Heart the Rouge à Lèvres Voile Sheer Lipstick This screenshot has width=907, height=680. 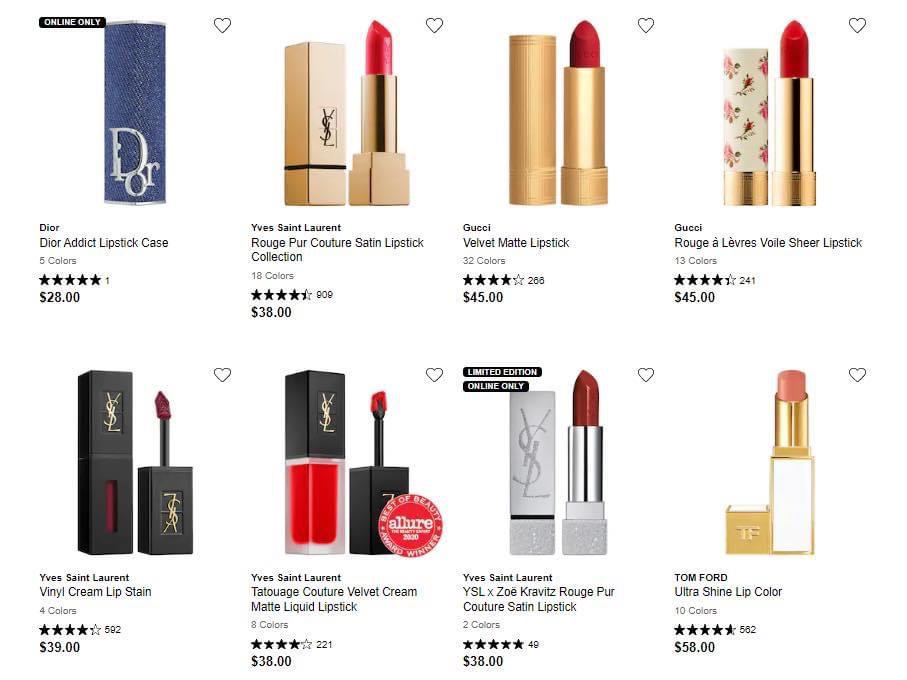tap(857, 25)
